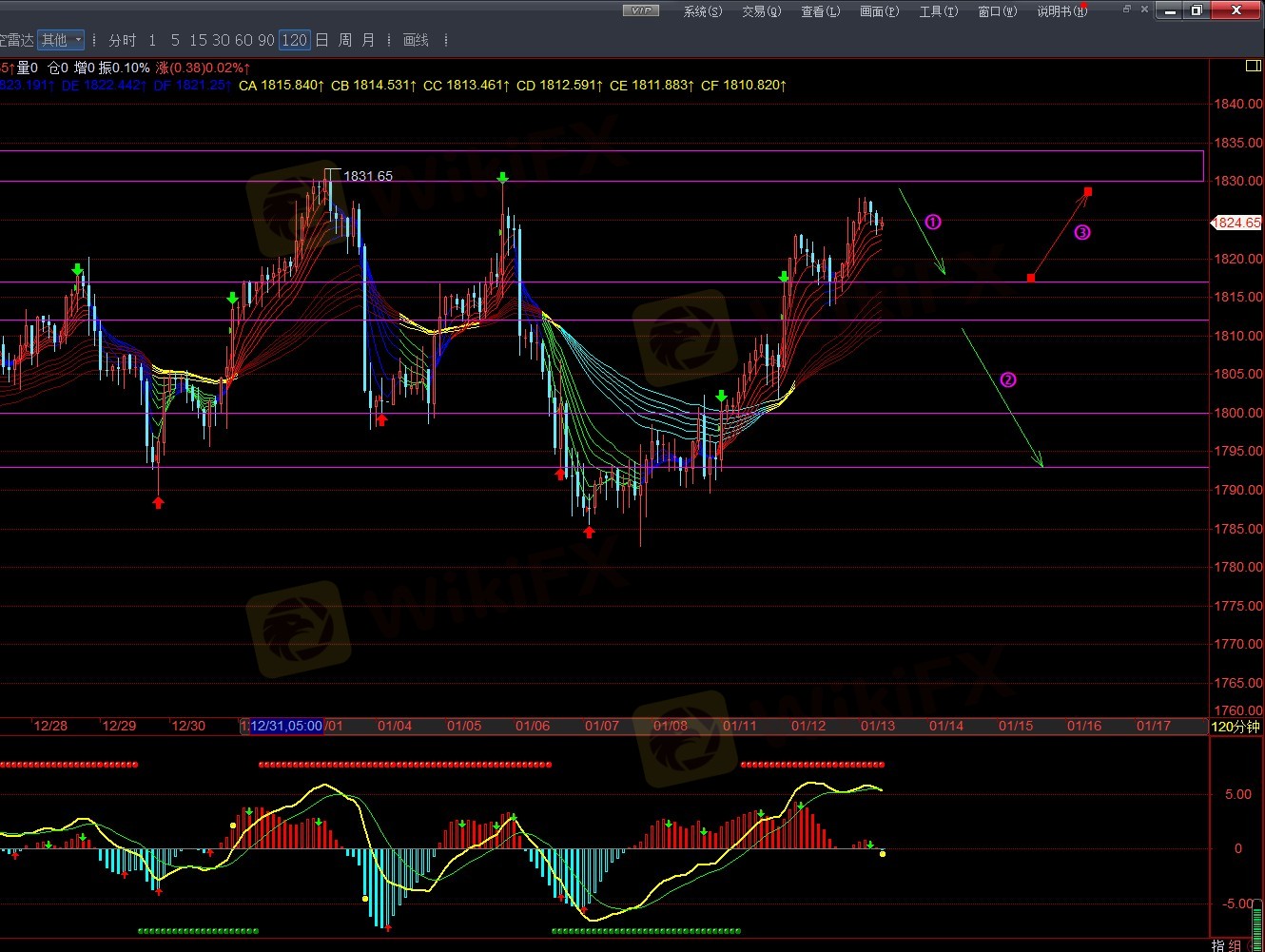1265x952 pixels.
Task: Click the 画线 drawing tools button
Action: click(416, 40)
